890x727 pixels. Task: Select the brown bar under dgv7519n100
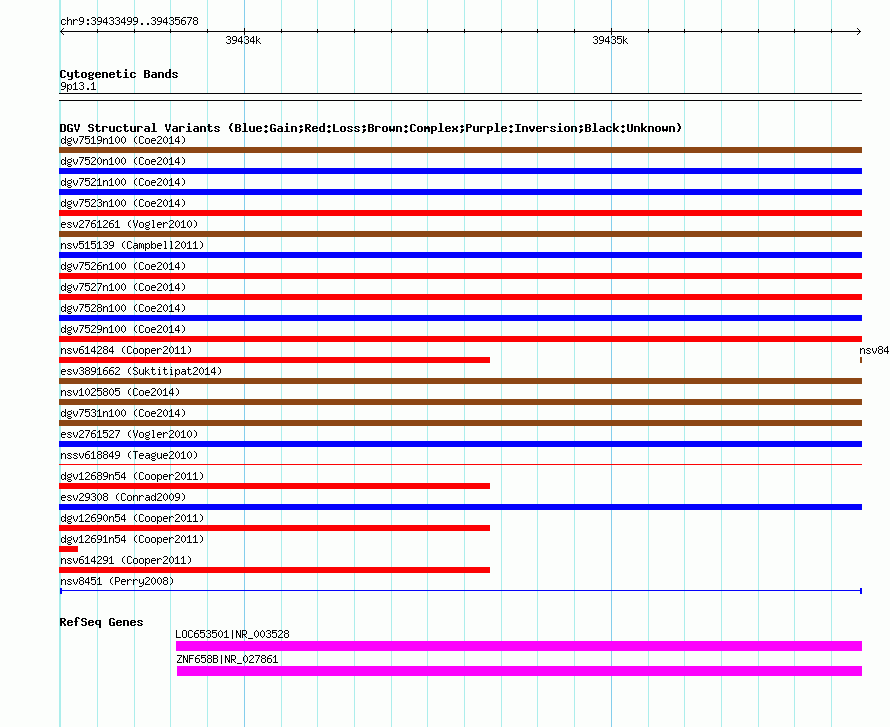(460, 150)
